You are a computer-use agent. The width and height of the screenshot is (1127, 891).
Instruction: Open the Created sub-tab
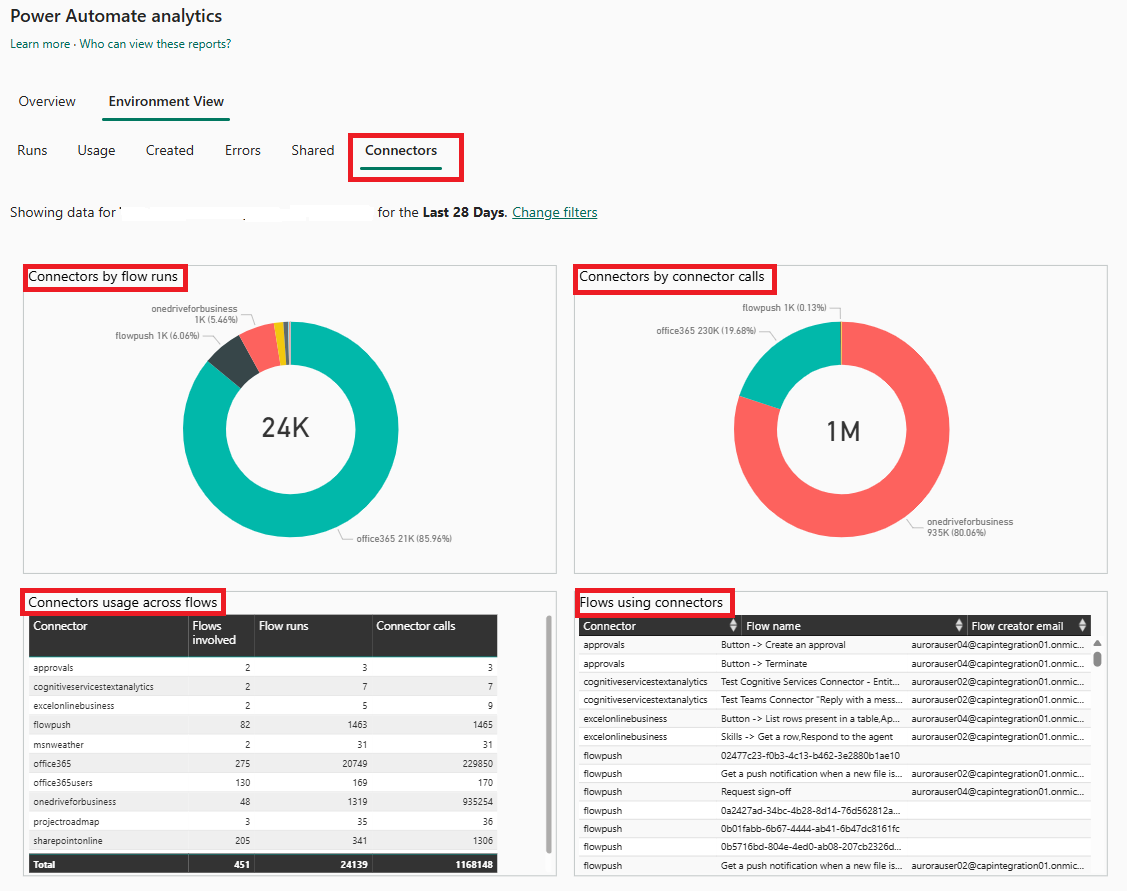(170, 150)
